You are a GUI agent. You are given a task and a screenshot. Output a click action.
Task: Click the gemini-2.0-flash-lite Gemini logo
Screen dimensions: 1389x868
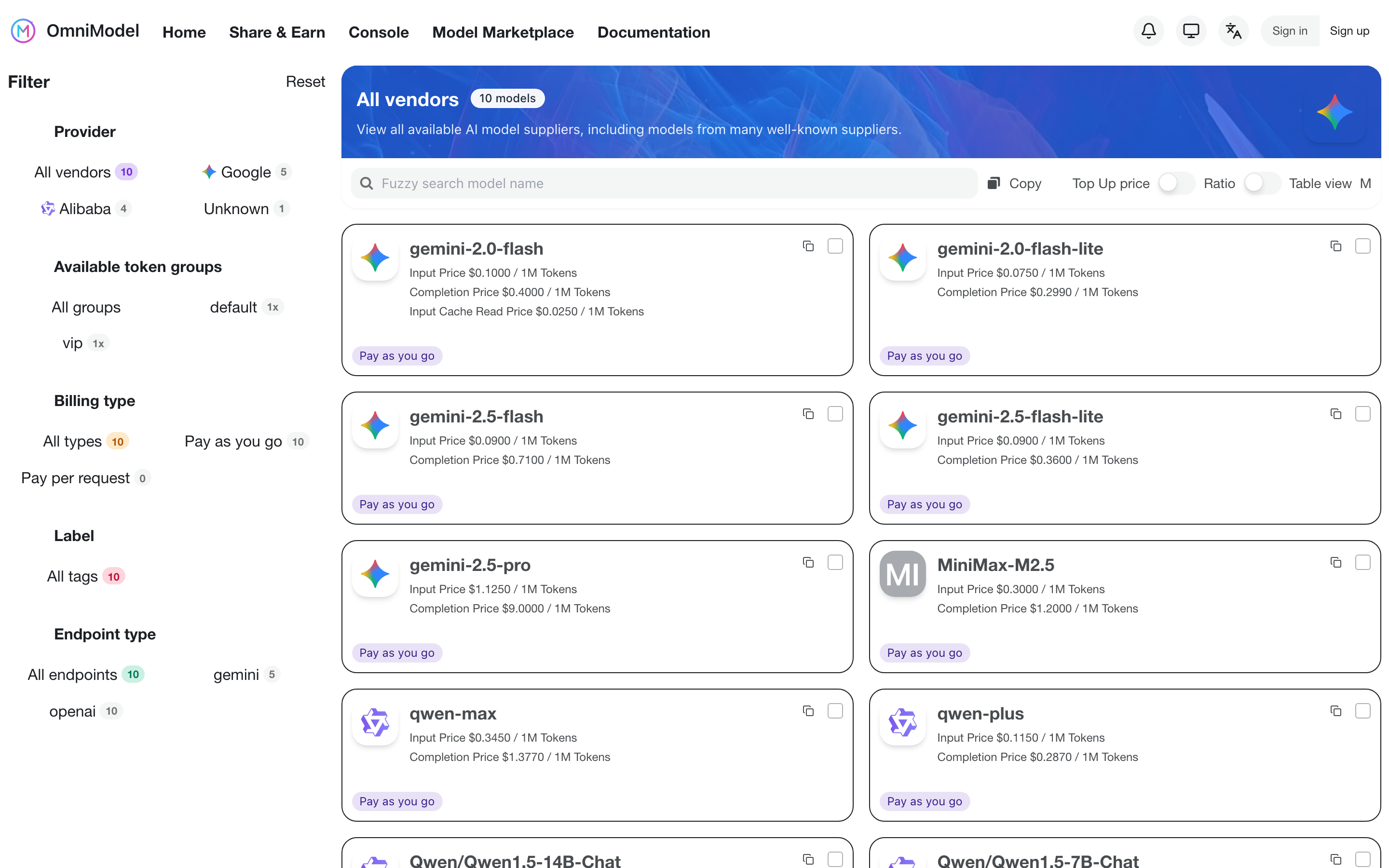tap(902, 258)
